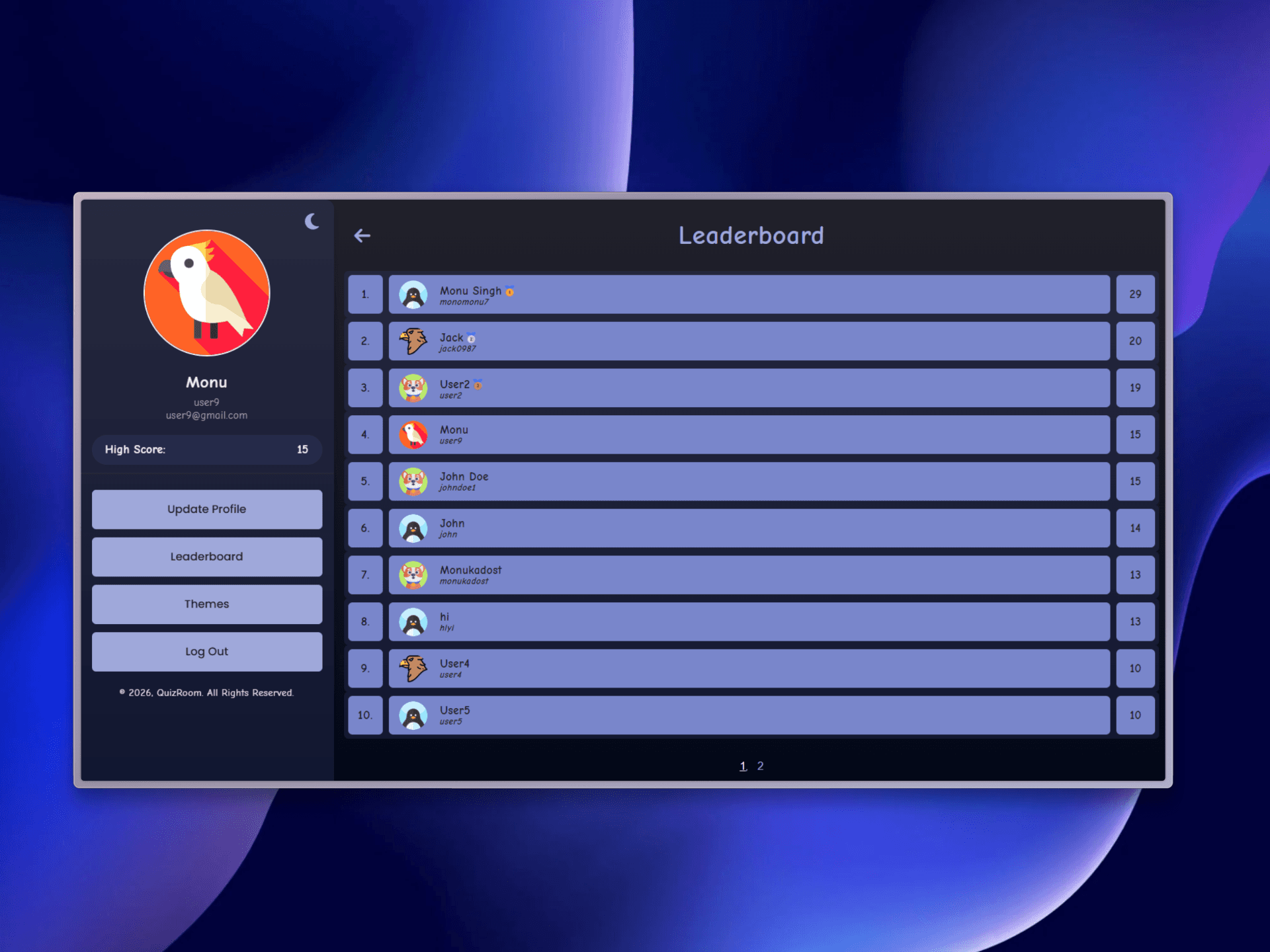Click the rank cell '3.'
This screenshot has height=952, width=1270.
pyautogui.click(x=365, y=388)
